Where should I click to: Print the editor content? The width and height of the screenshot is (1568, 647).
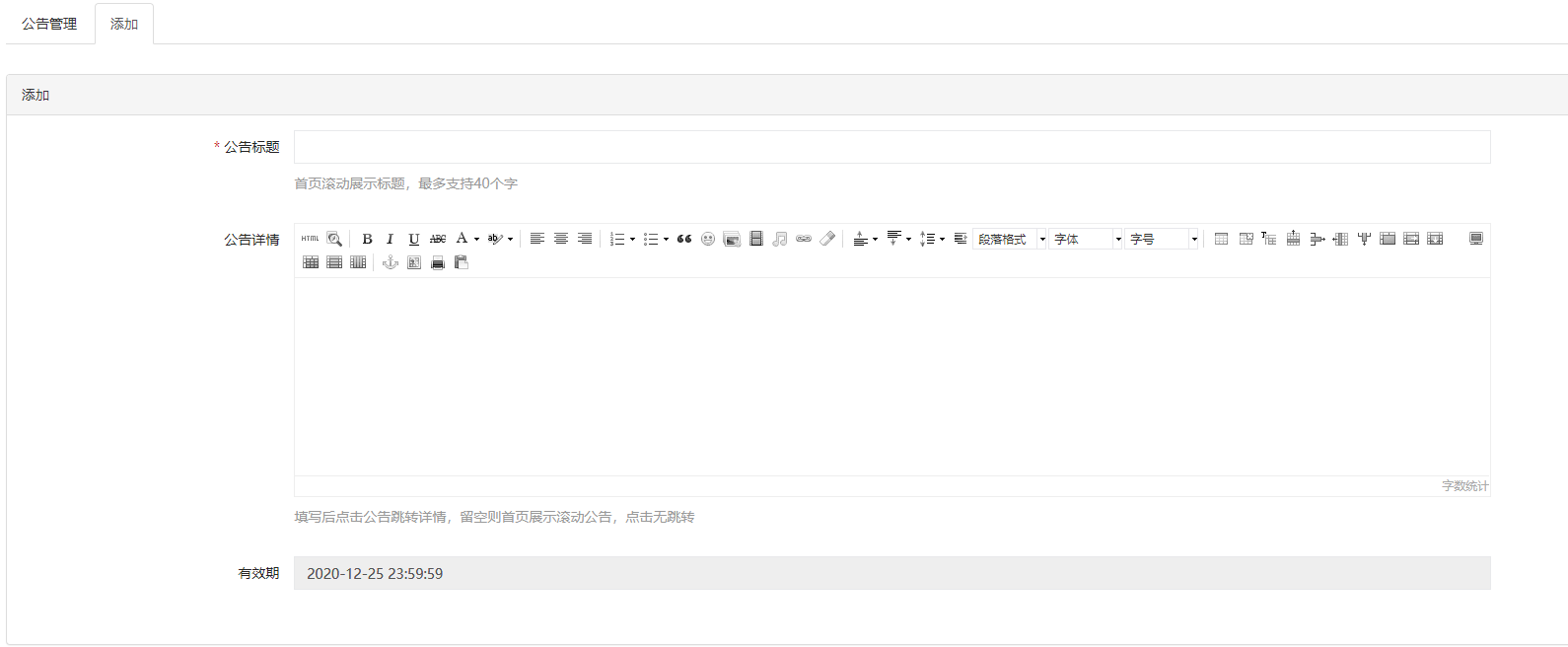coord(438,262)
